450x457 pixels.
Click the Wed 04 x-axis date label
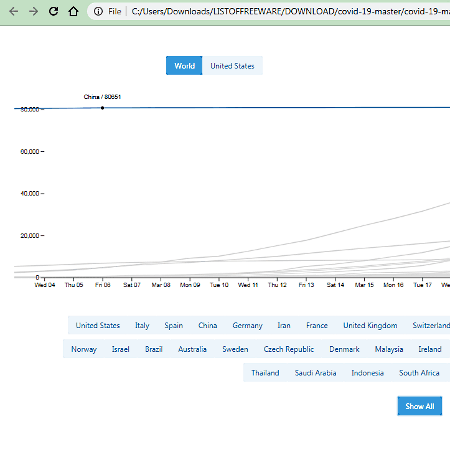[45, 285]
